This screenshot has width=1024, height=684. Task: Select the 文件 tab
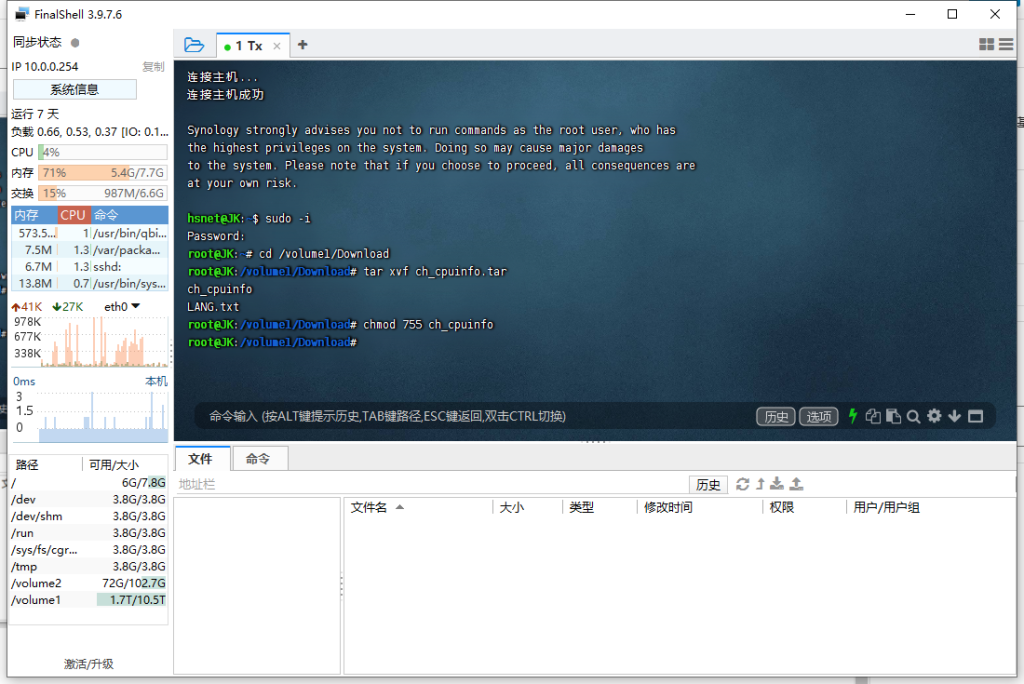[x=200, y=459]
